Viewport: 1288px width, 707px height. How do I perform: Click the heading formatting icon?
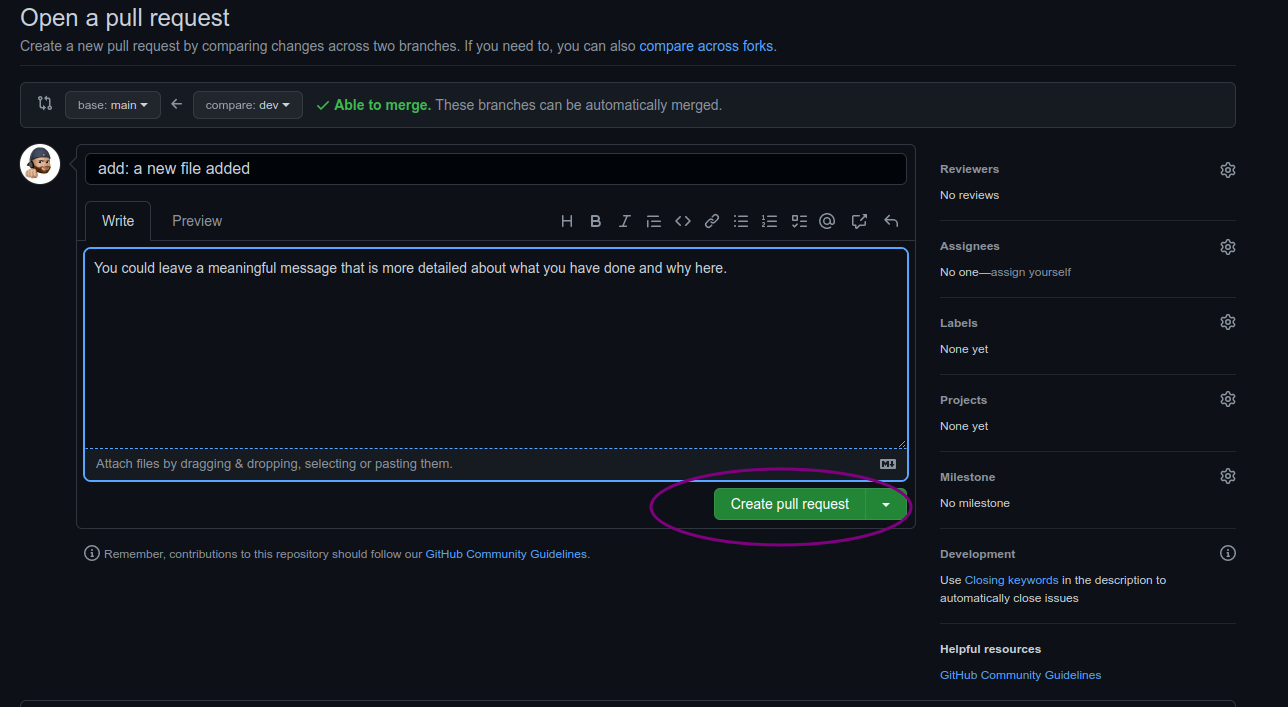[x=567, y=221]
